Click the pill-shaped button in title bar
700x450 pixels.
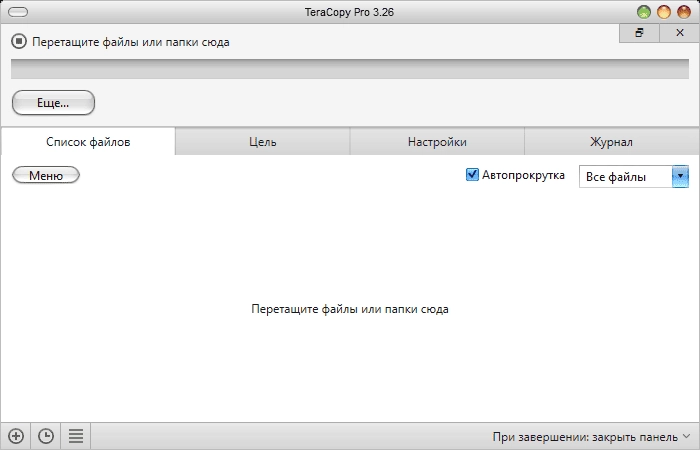18,12
